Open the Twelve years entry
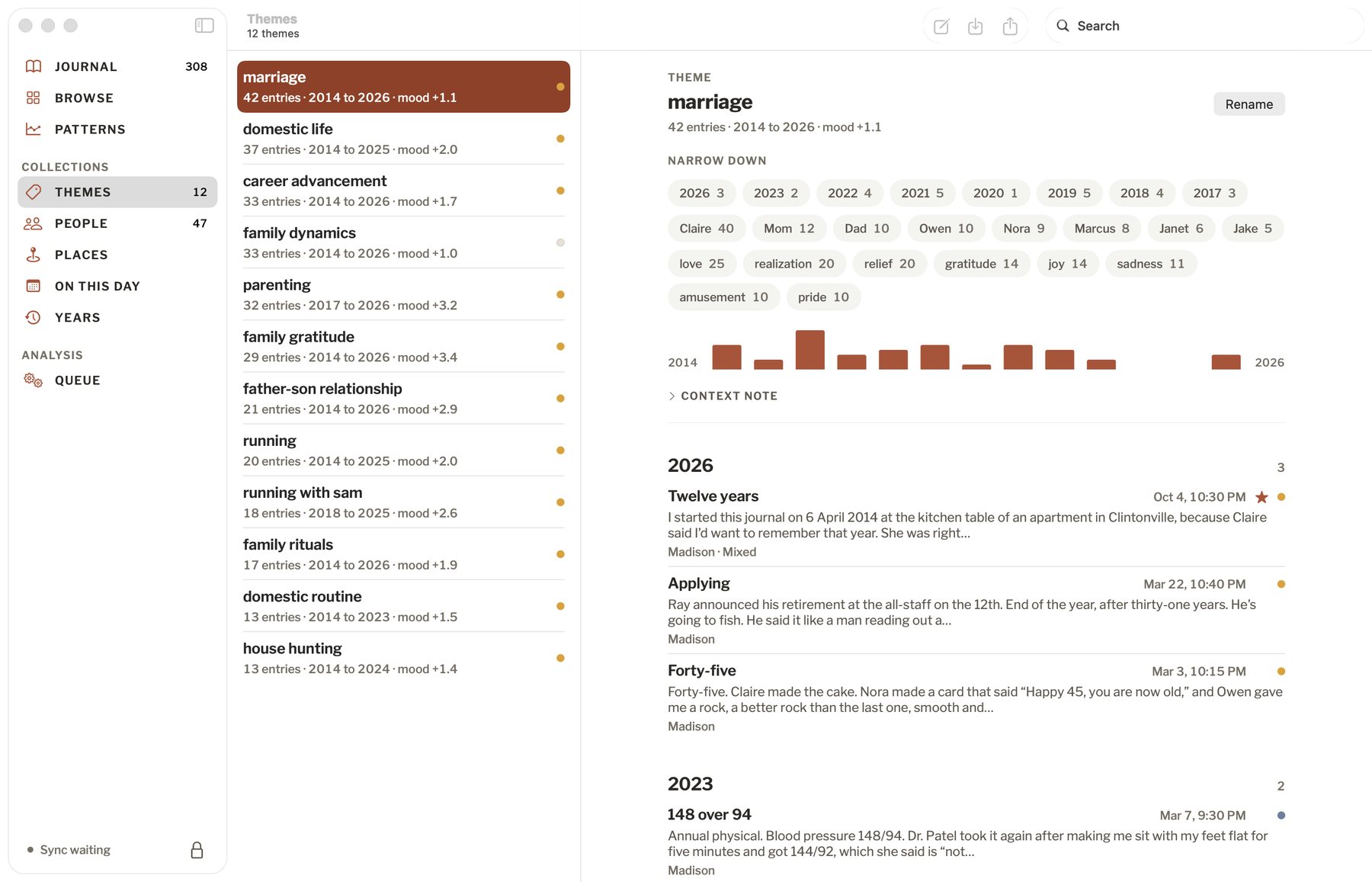The height and width of the screenshot is (882, 1372). [x=976, y=523]
